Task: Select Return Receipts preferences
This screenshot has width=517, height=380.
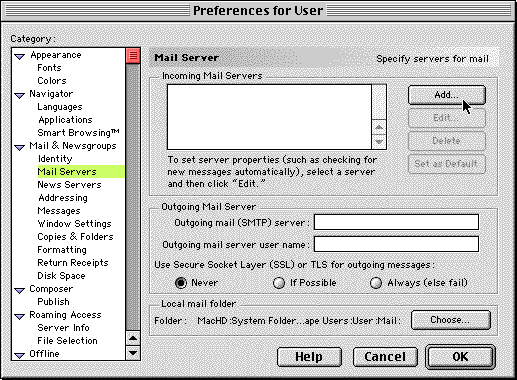Action: pos(73,263)
